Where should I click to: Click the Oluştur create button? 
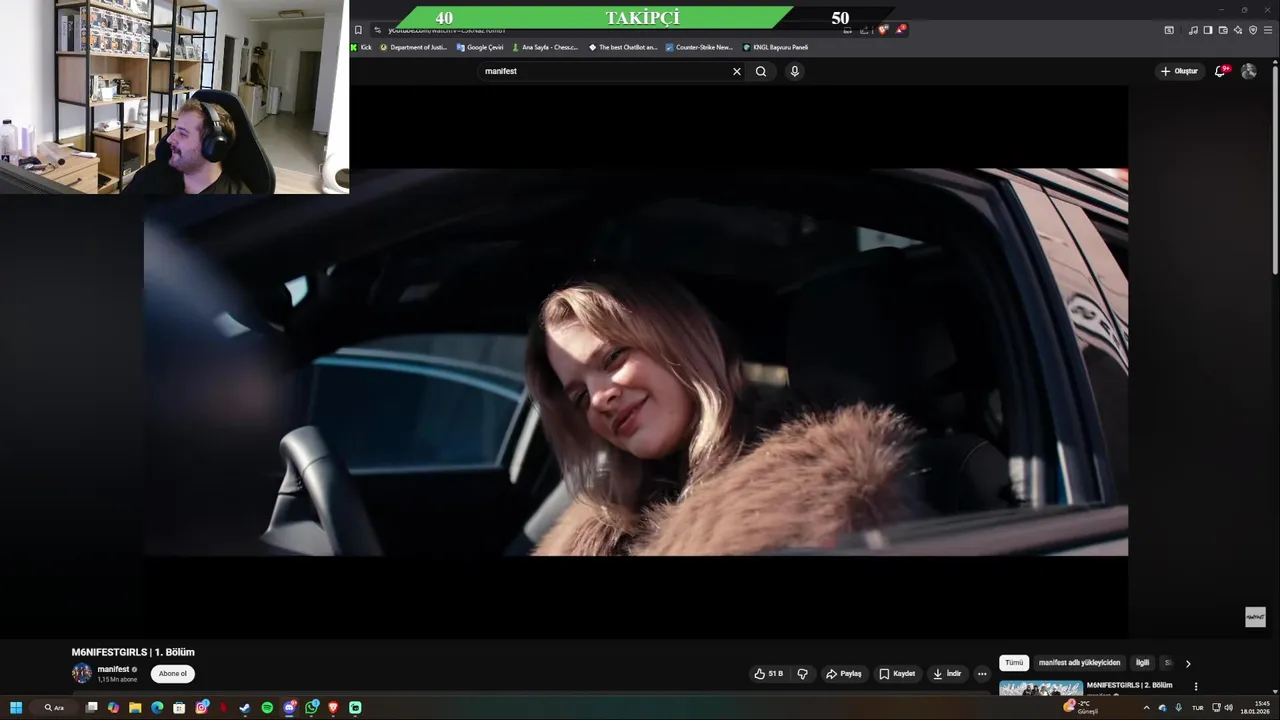point(1179,71)
